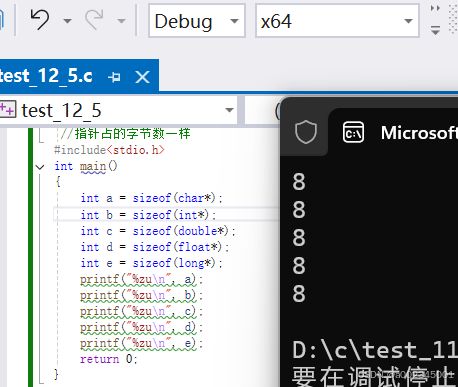Open the x64 platform dropdown
Image resolution: width=458 pixels, height=387 pixels.
337,21
